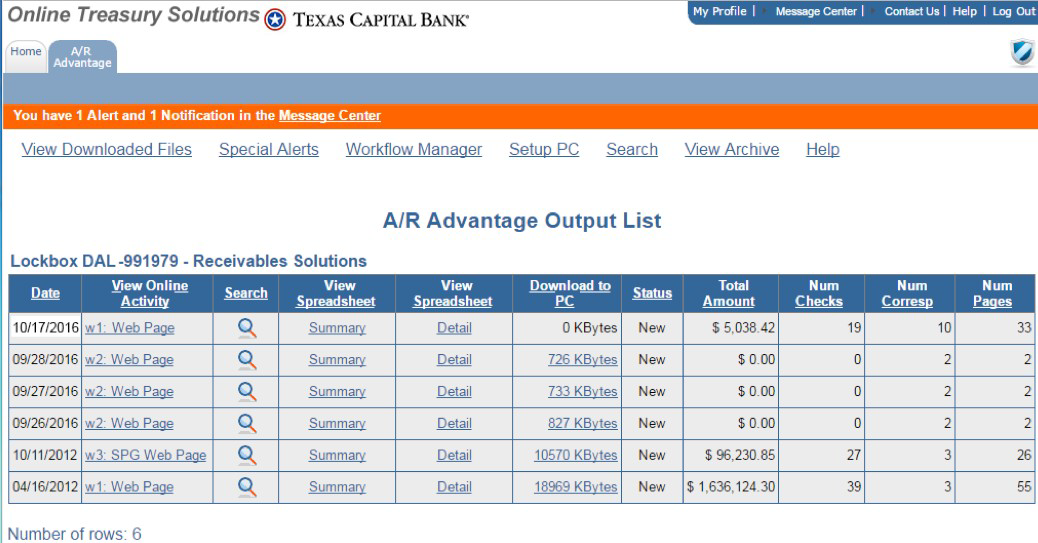Click the $ 96,230.85 total amount
The width and height of the screenshot is (1038, 543).
(x=740, y=455)
